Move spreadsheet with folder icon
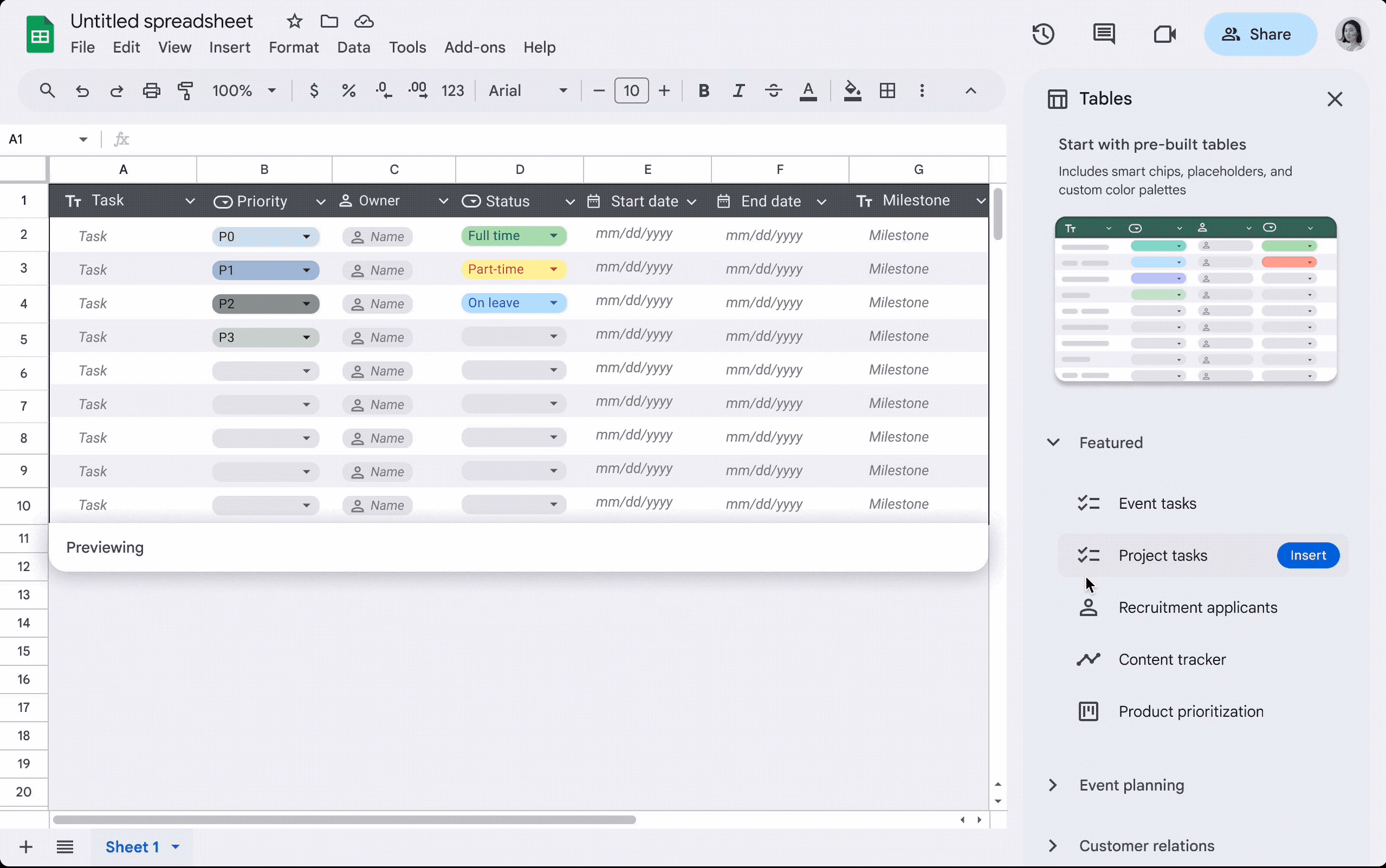Image resolution: width=1386 pixels, height=868 pixels. click(x=329, y=22)
